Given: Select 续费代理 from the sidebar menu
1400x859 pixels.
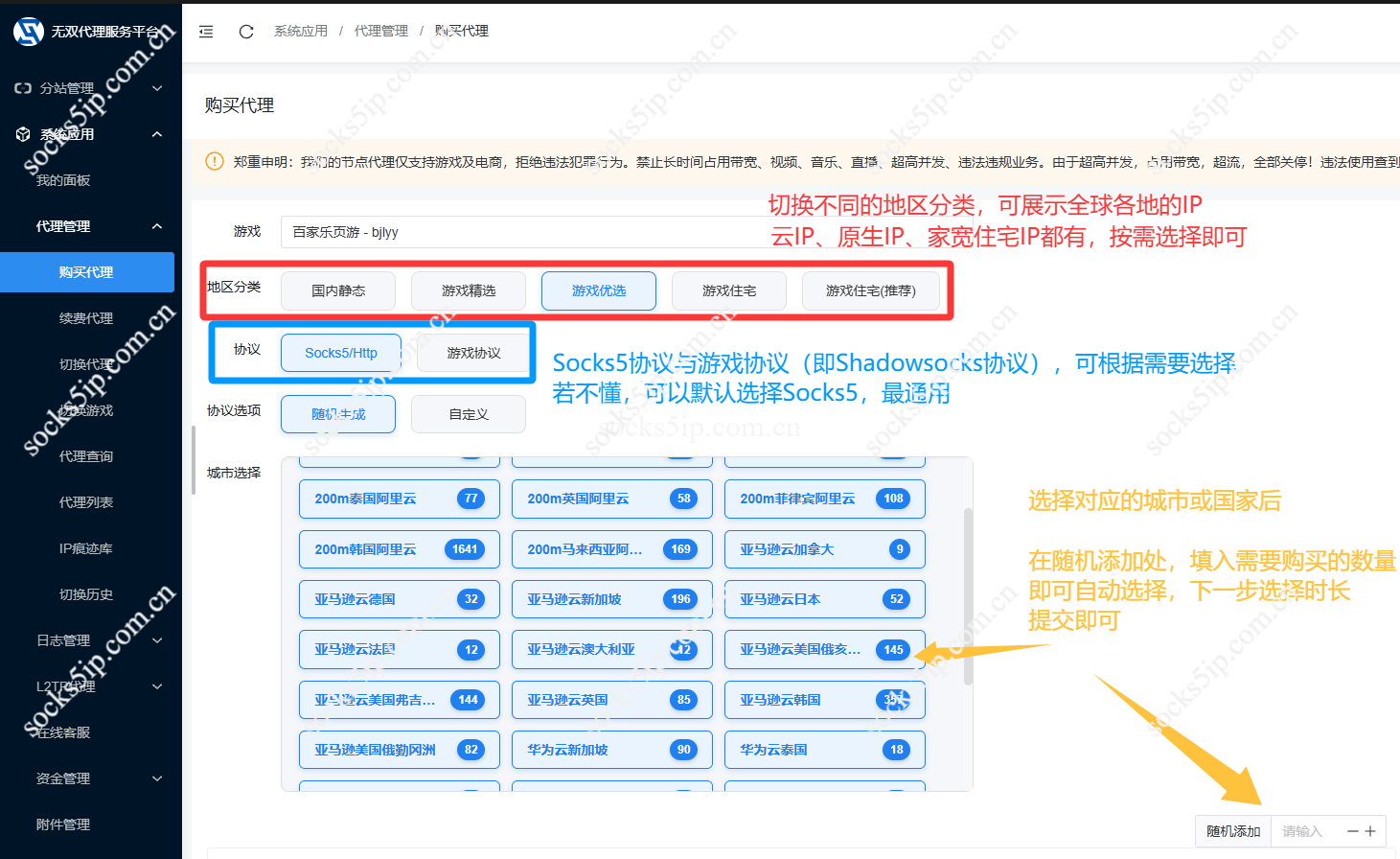Looking at the screenshot, I should coord(87,317).
